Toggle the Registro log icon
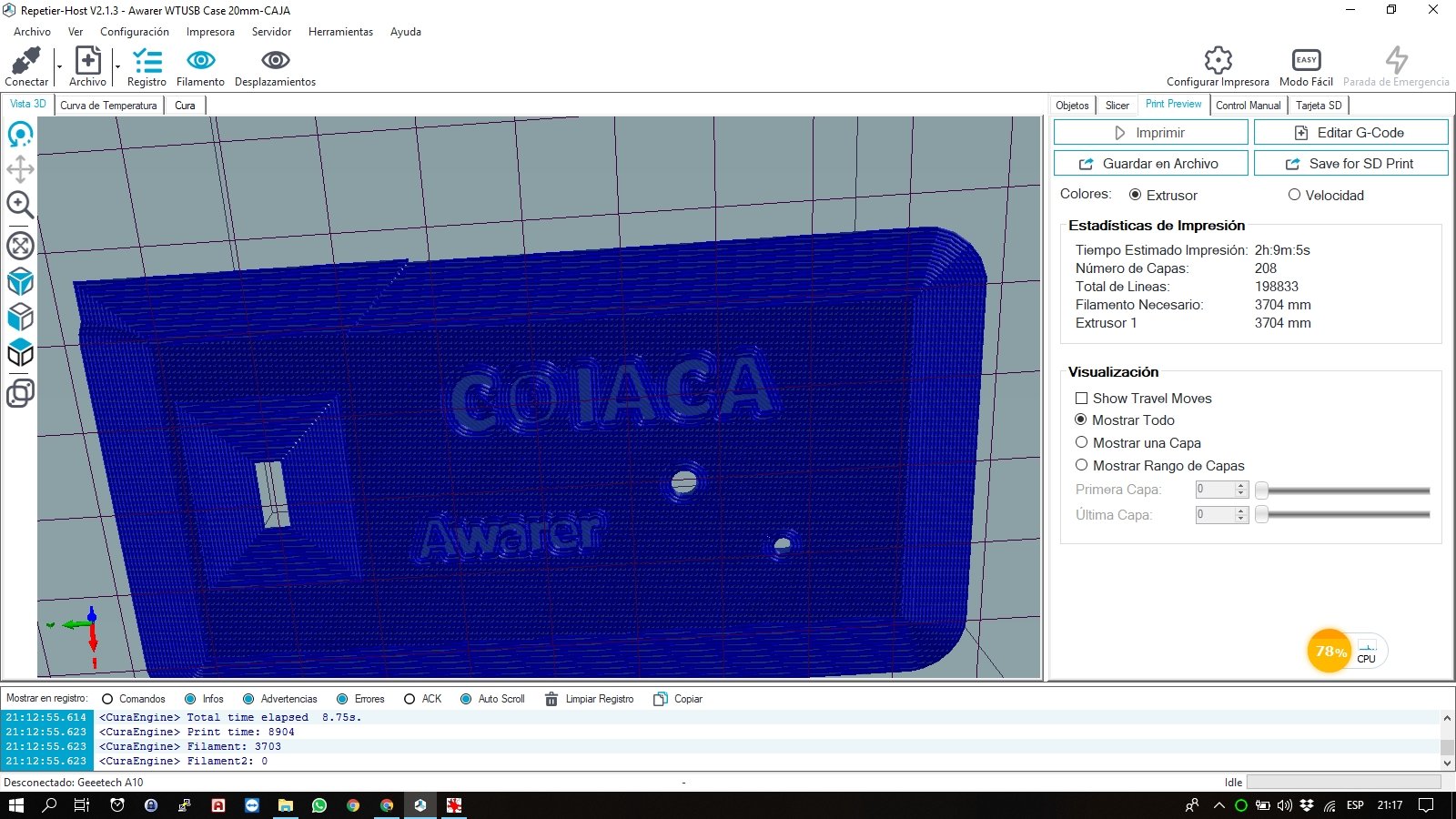Viewport: 1456px width, 819px height. pyautogui.click(x=147, y=61)
